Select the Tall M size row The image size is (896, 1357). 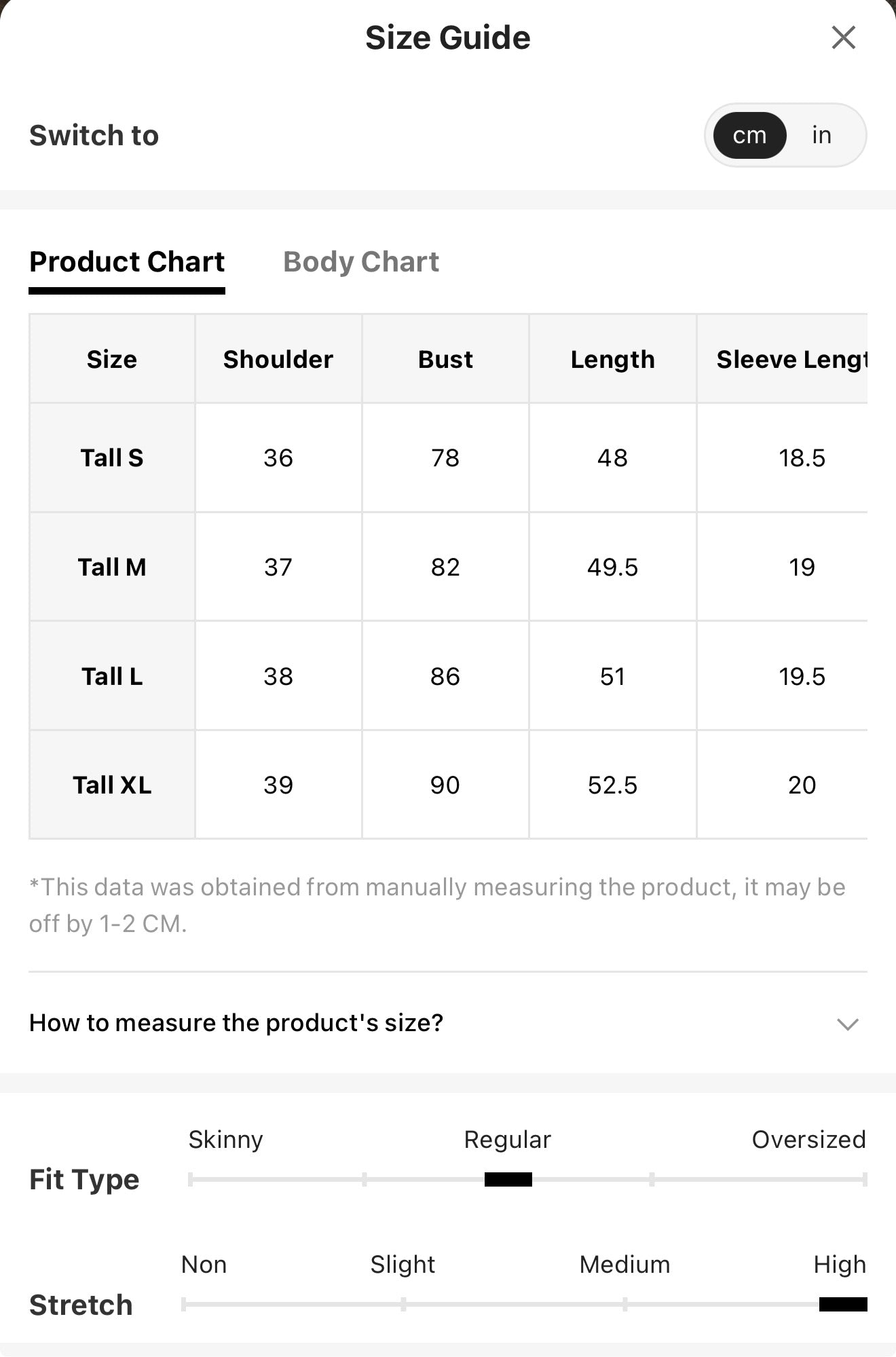tap(448, 568)
